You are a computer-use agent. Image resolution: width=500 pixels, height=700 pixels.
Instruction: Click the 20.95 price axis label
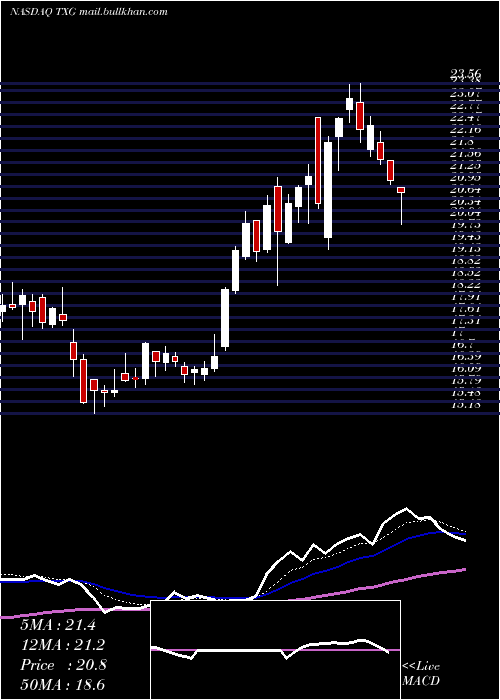pyautogui.click(x=465, y=178)
